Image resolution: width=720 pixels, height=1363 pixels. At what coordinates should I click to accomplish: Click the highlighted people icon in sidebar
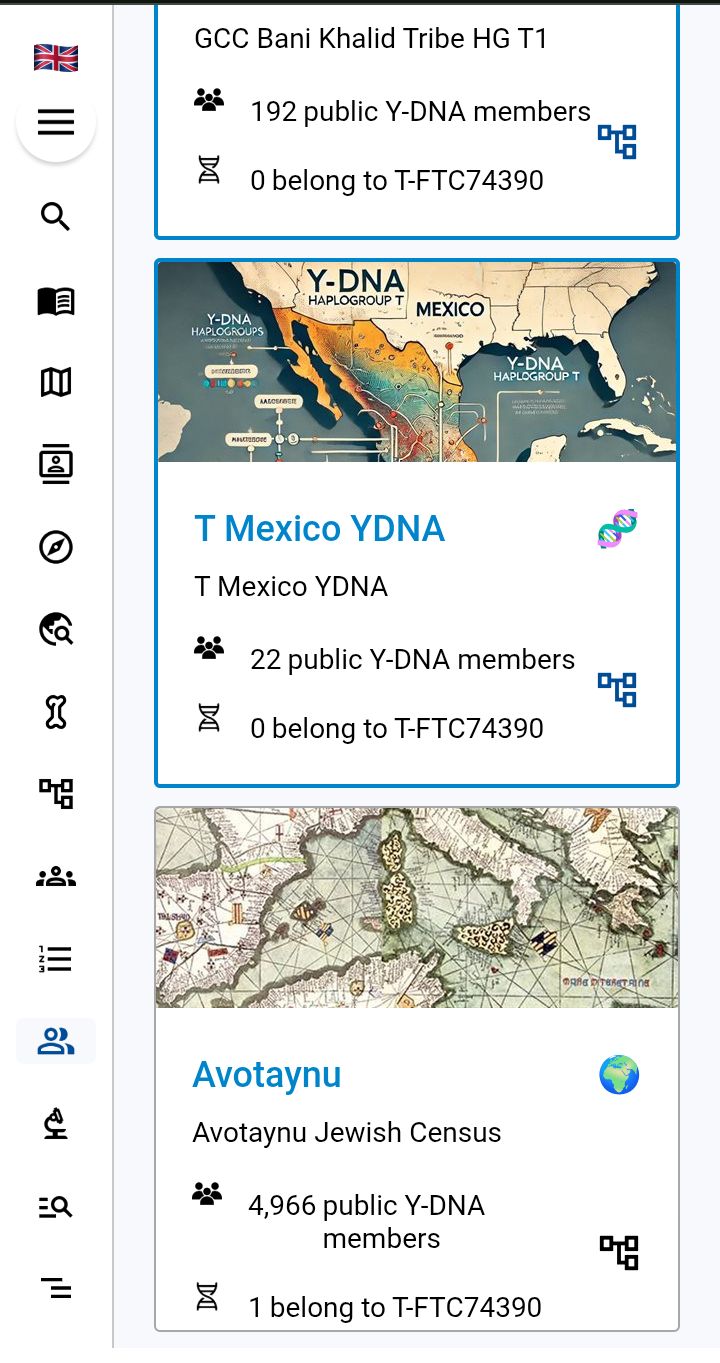pyautogui.click(x=56, y=1041)
